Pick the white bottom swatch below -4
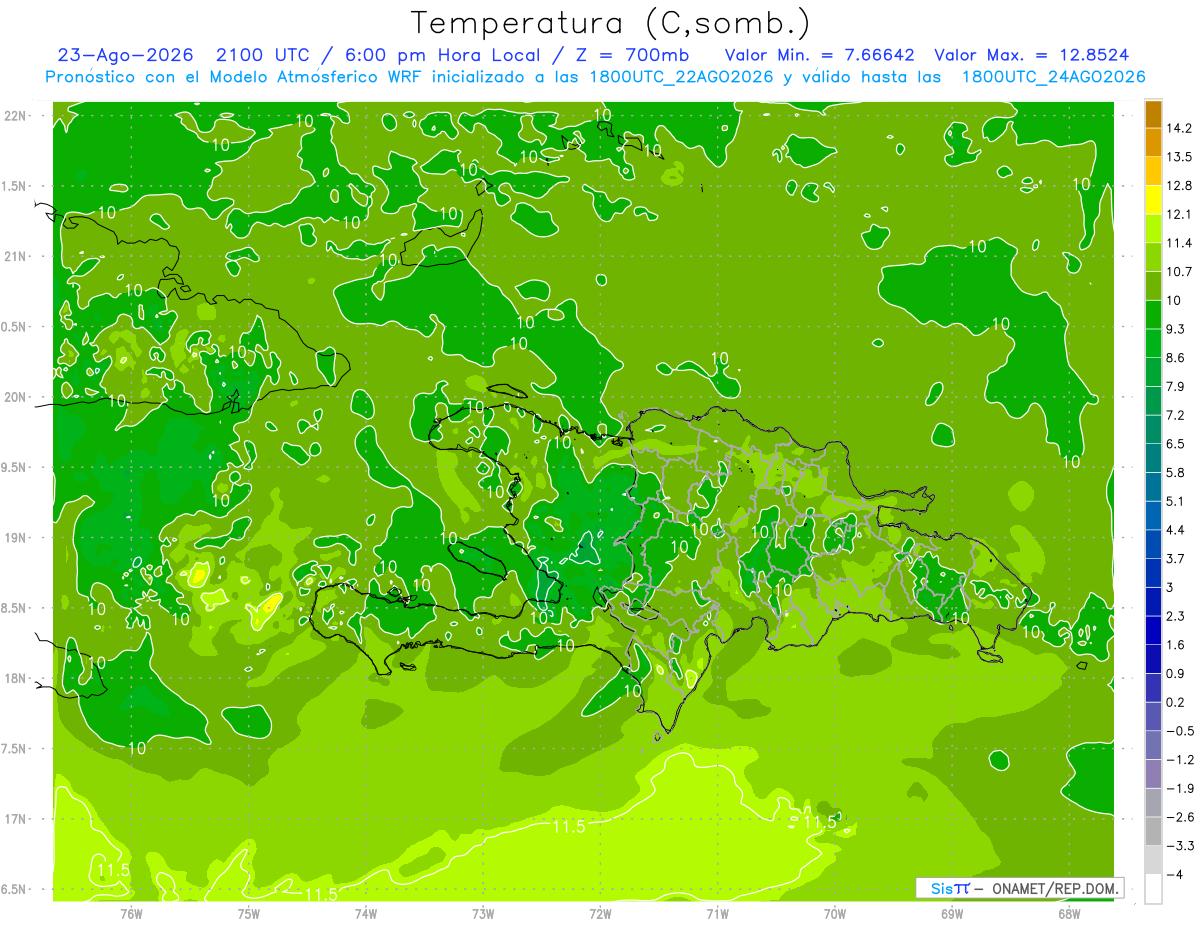This screenshot has height=927, width=1200. coord(1153,889)
